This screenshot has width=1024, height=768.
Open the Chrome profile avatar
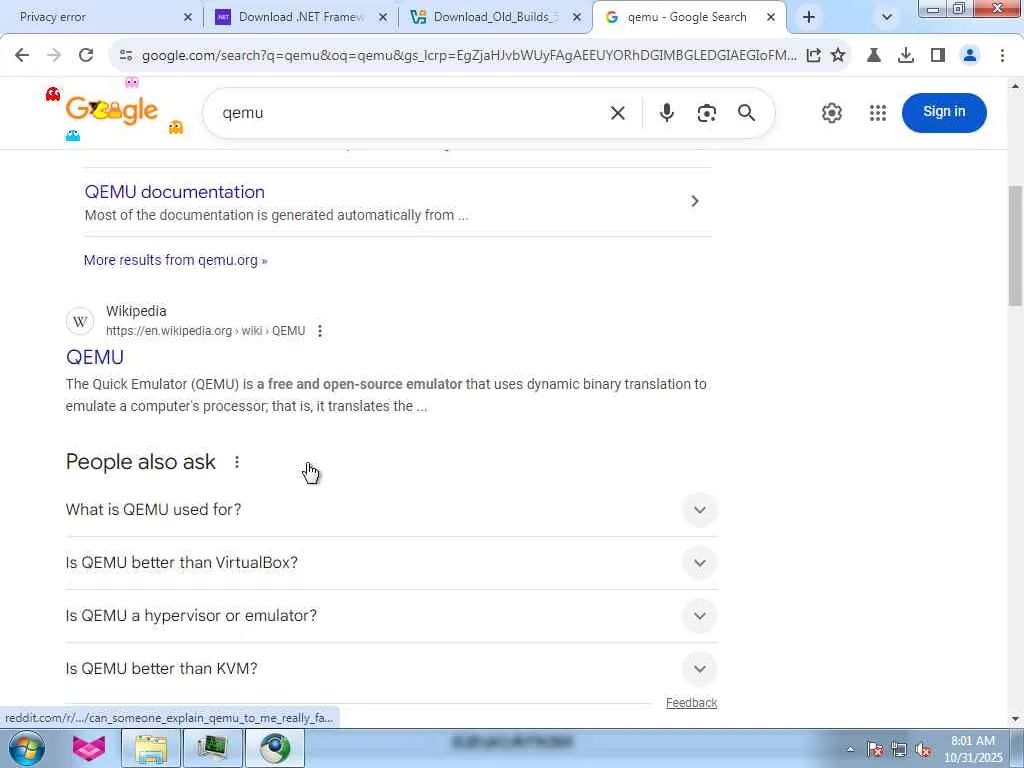click(x=970, y=56)
